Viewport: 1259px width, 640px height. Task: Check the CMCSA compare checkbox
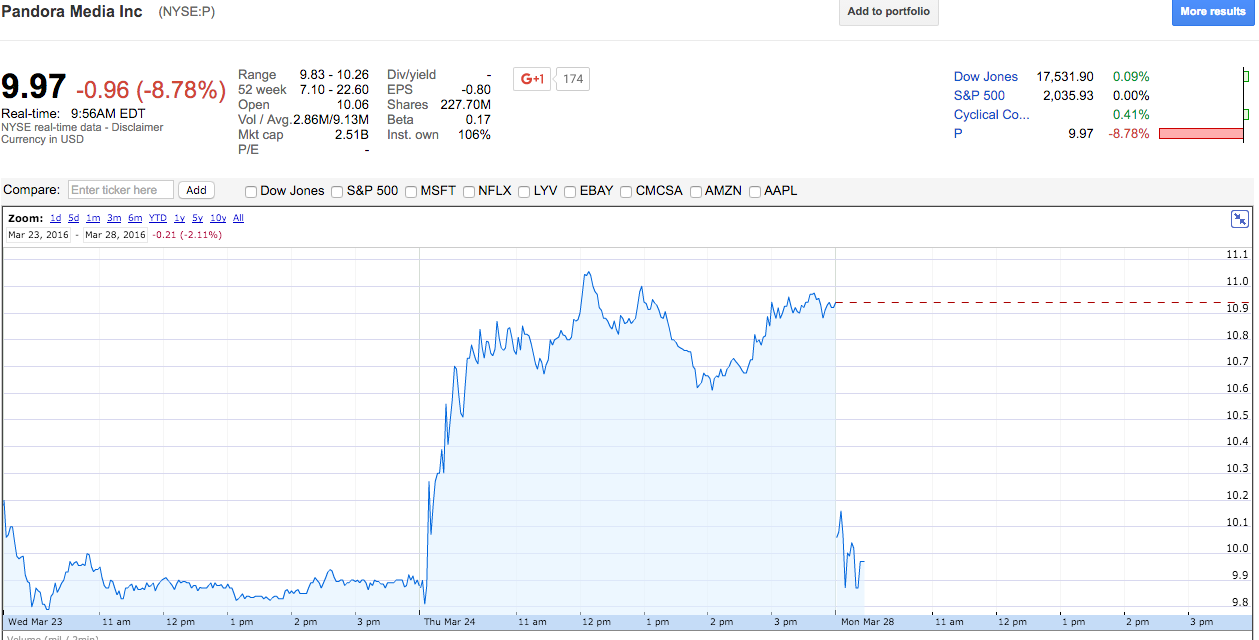(626, 191)
